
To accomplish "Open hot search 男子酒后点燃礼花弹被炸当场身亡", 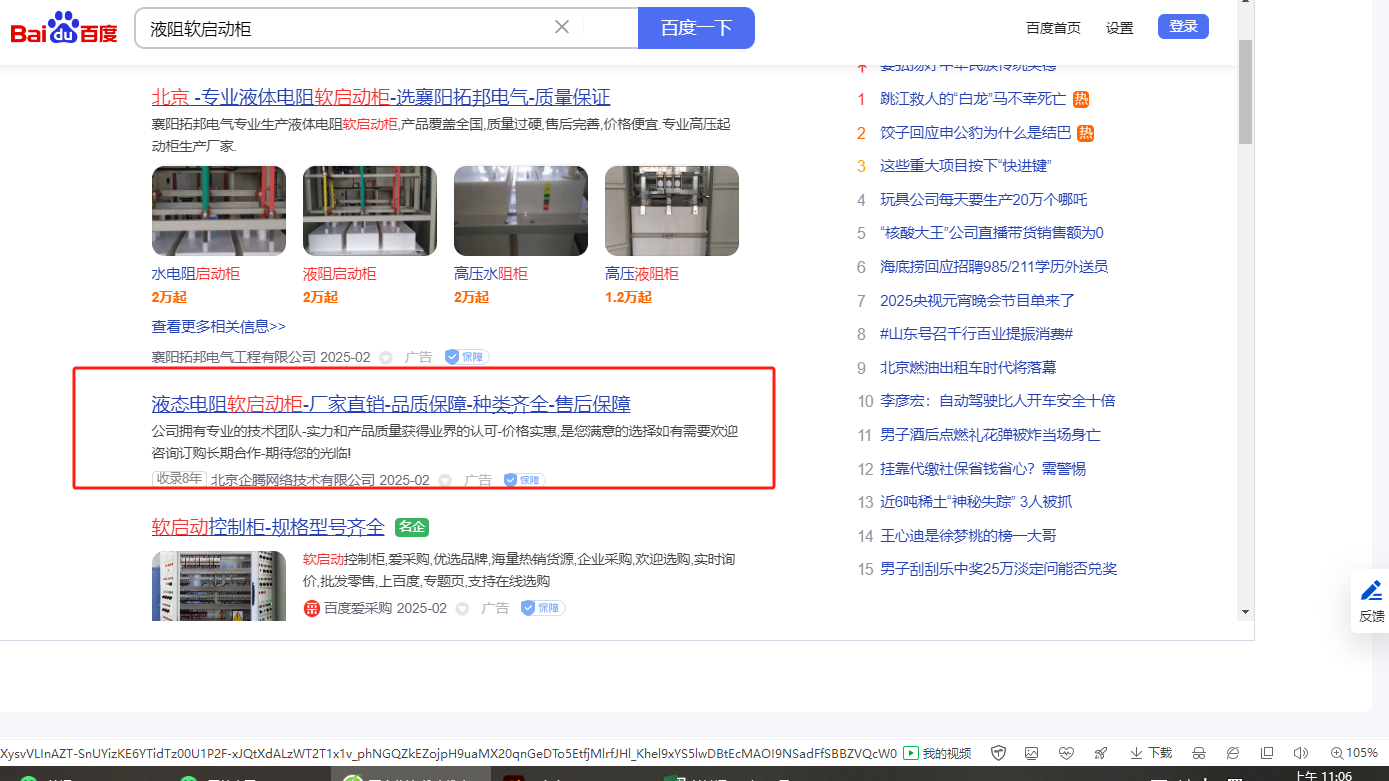I will click(990, 435).
